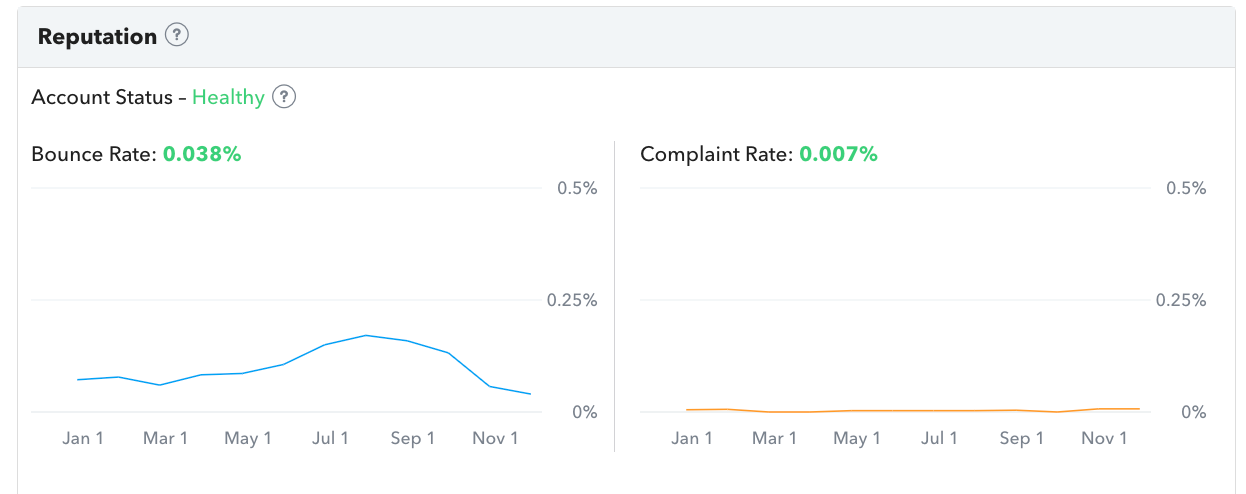Viewport: 1246px width, 494px height.
Task: Click the Complaint Rate value 0.007%
Action: (x=838, y=155)
